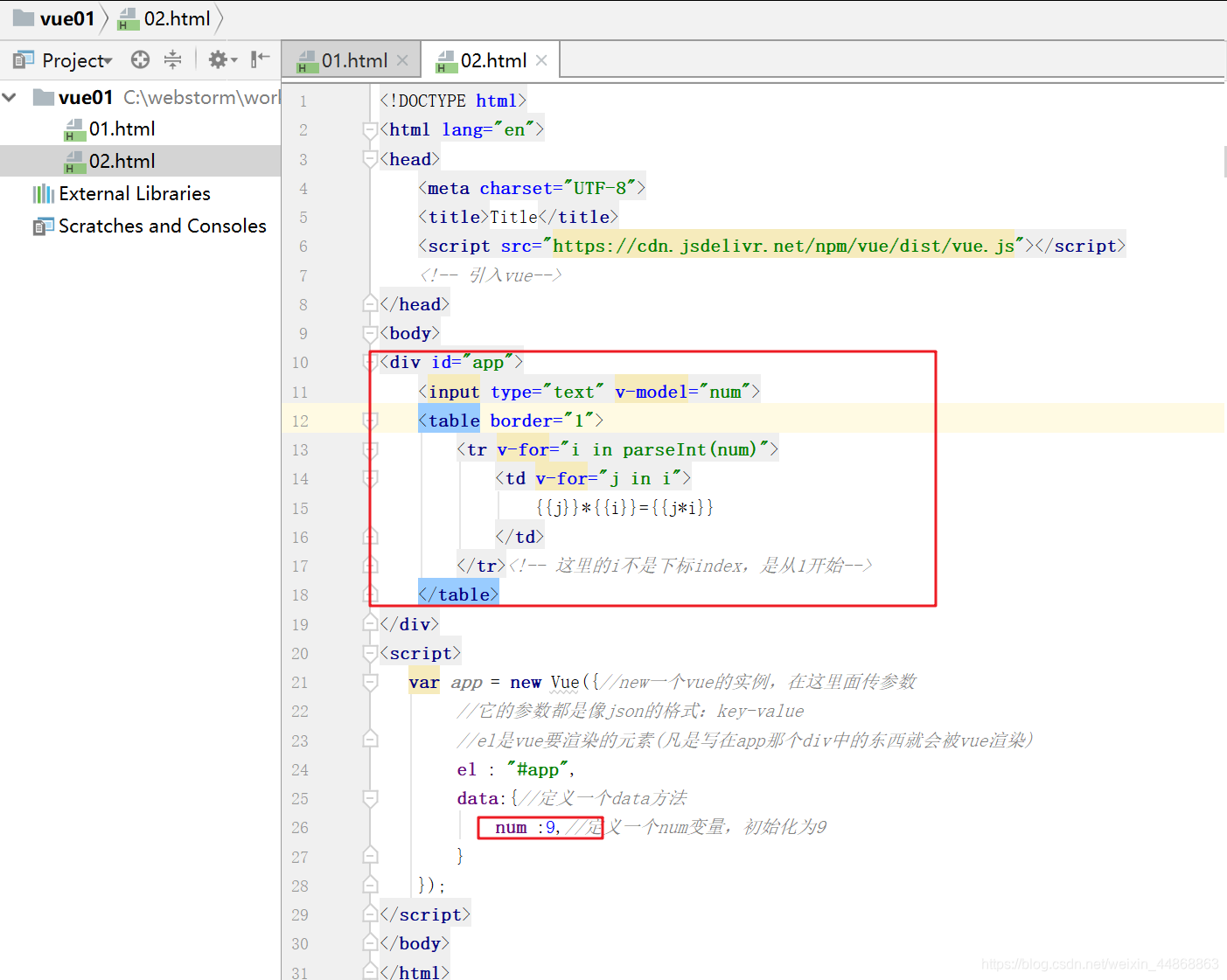The height and width of the screenshot is (980, 1227).
Task: Close the 02.html tab
Action: [541, 60]
